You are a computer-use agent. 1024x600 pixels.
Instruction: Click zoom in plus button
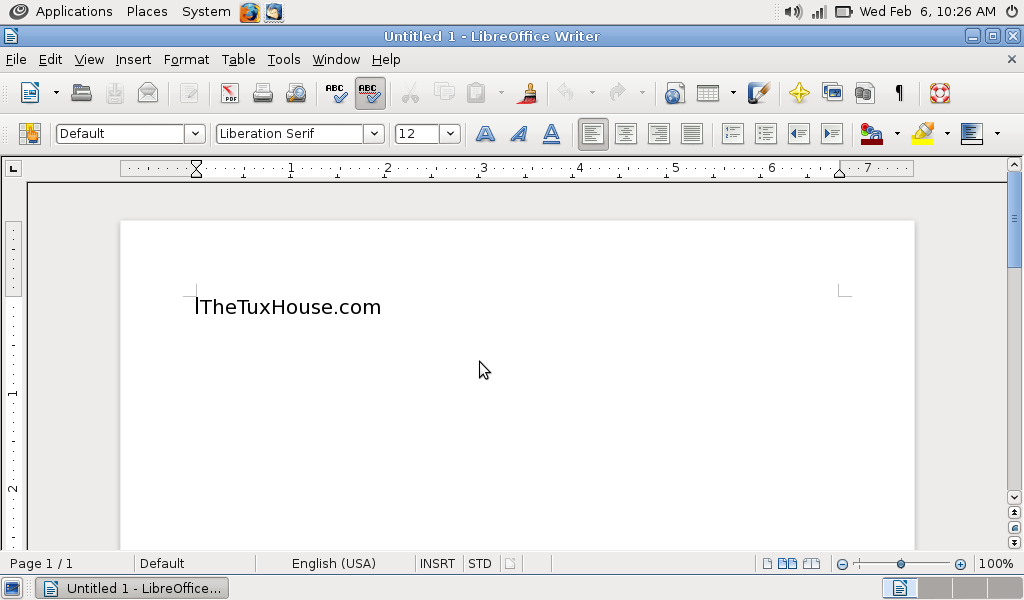click(960, 564)
